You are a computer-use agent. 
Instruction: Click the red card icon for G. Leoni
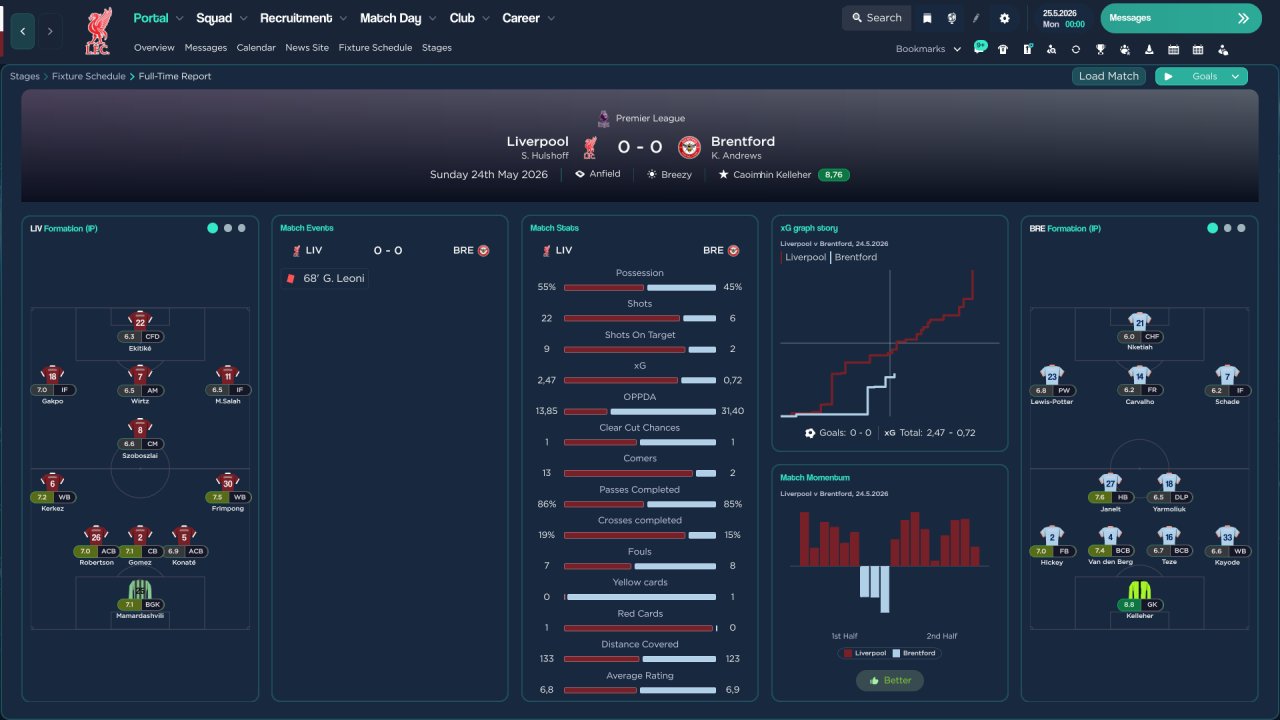(x=290, y=278)
